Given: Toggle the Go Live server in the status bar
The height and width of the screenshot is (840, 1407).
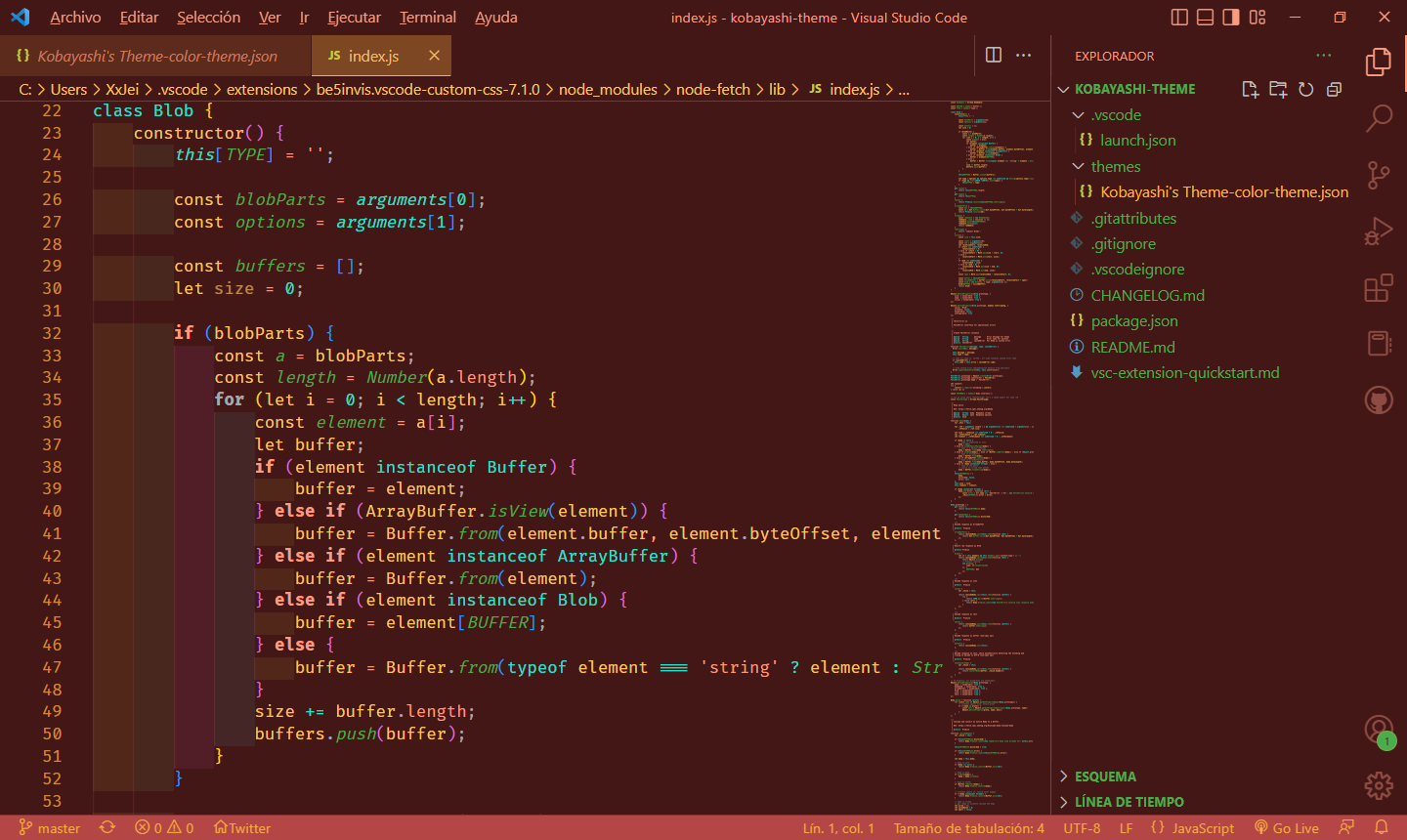Looking at the screenshot, I should 1287,827.
